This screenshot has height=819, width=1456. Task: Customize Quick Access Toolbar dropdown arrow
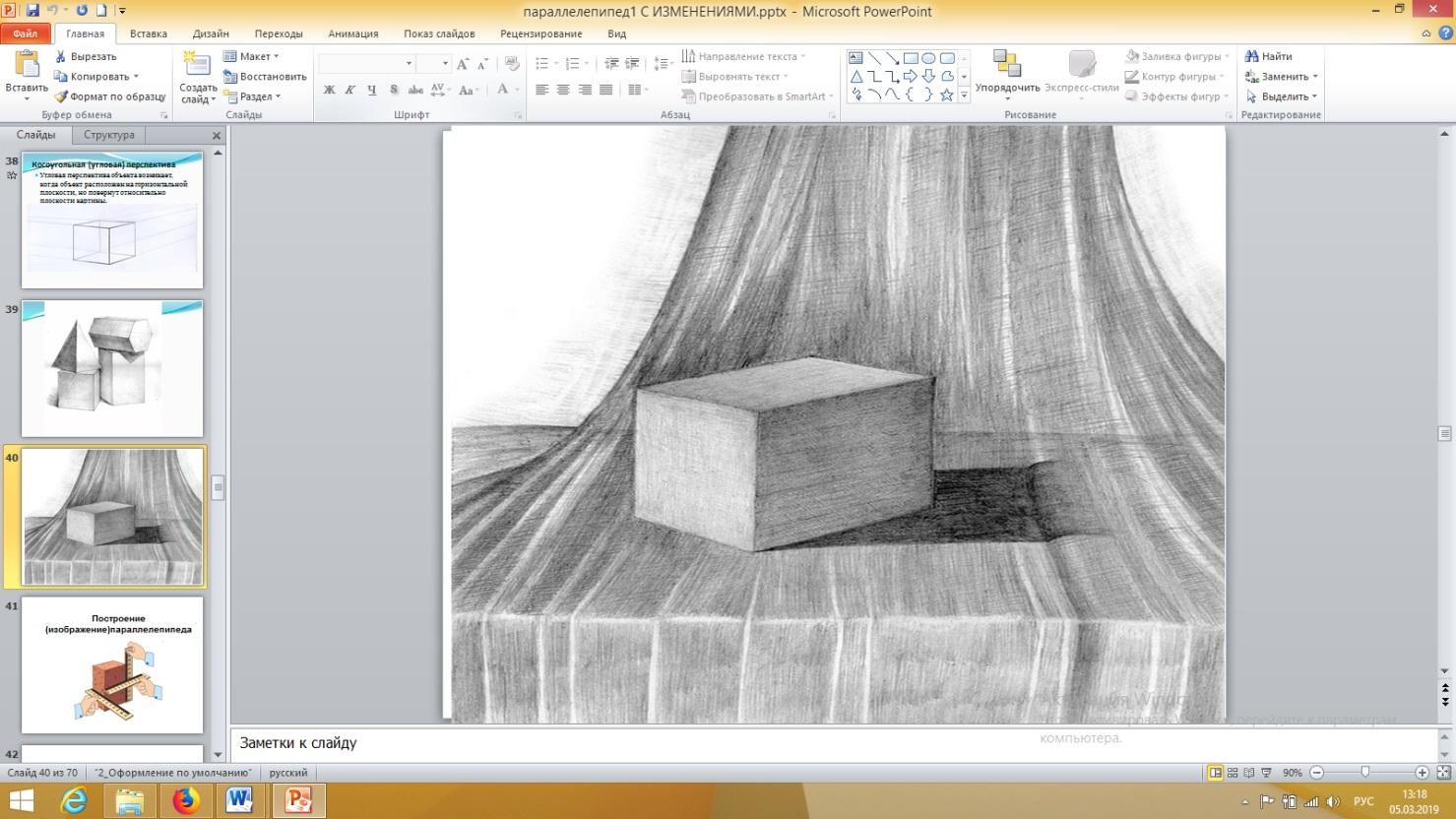coord(123,11)
